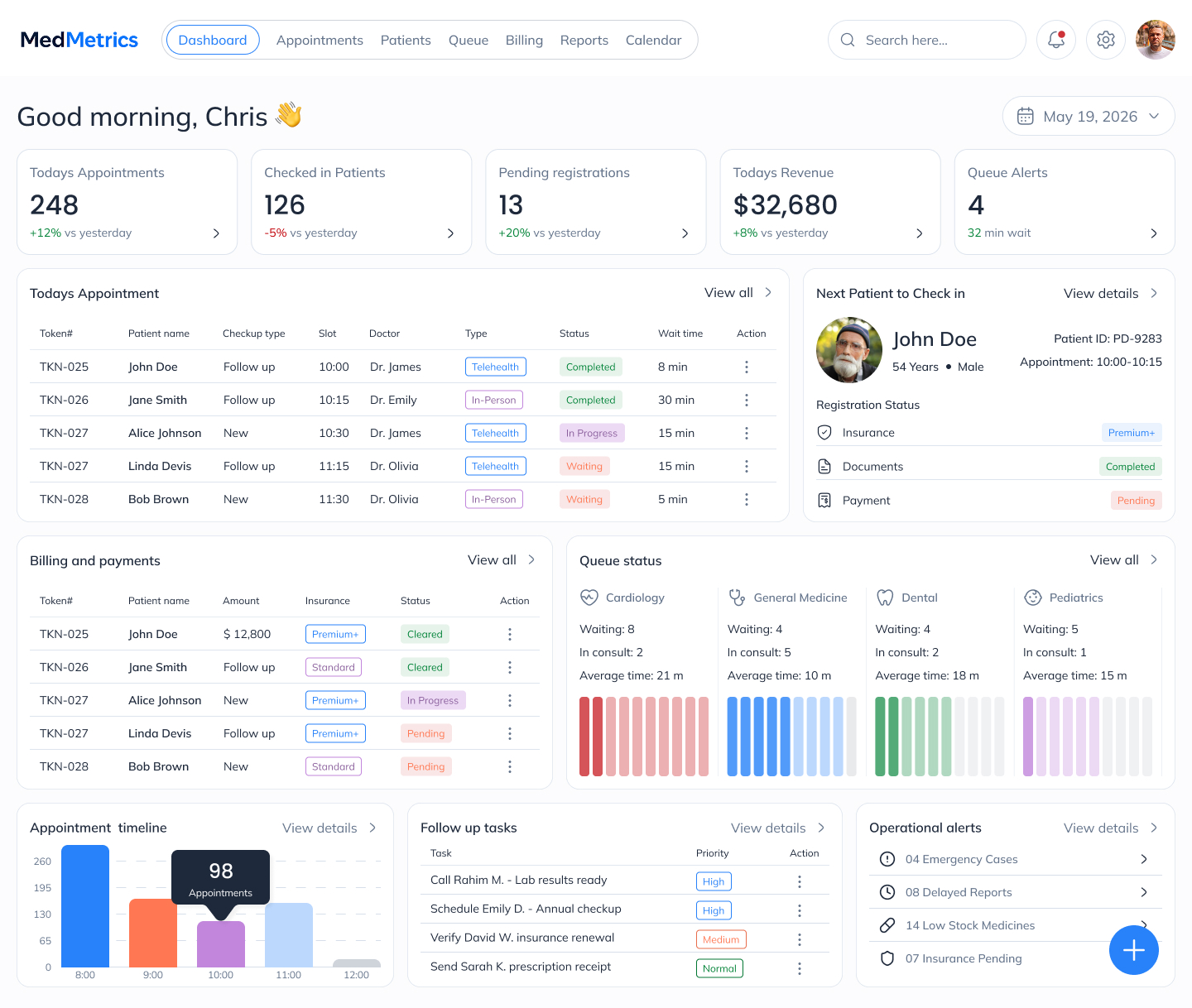Click John Doe's patient photo
This screenshot has height=1008, width=1192.
[849, 350]
